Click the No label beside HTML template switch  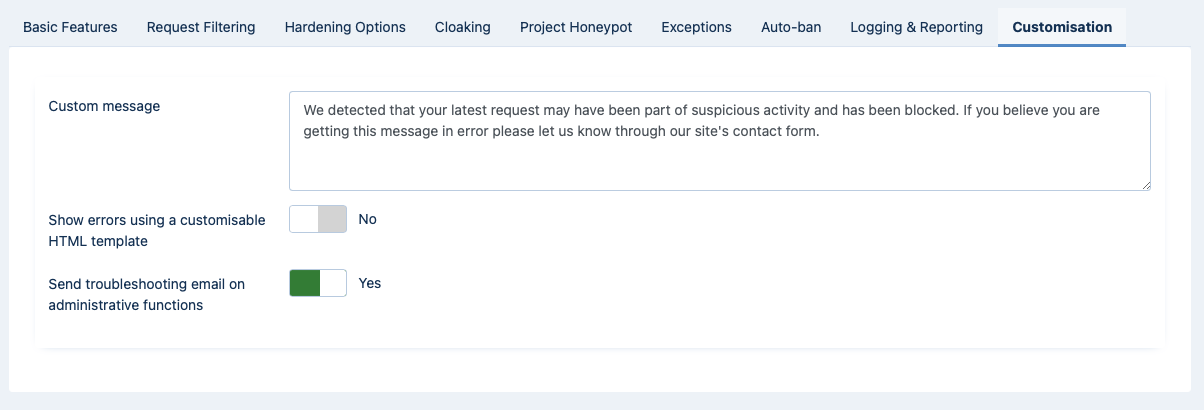point(367,219)
